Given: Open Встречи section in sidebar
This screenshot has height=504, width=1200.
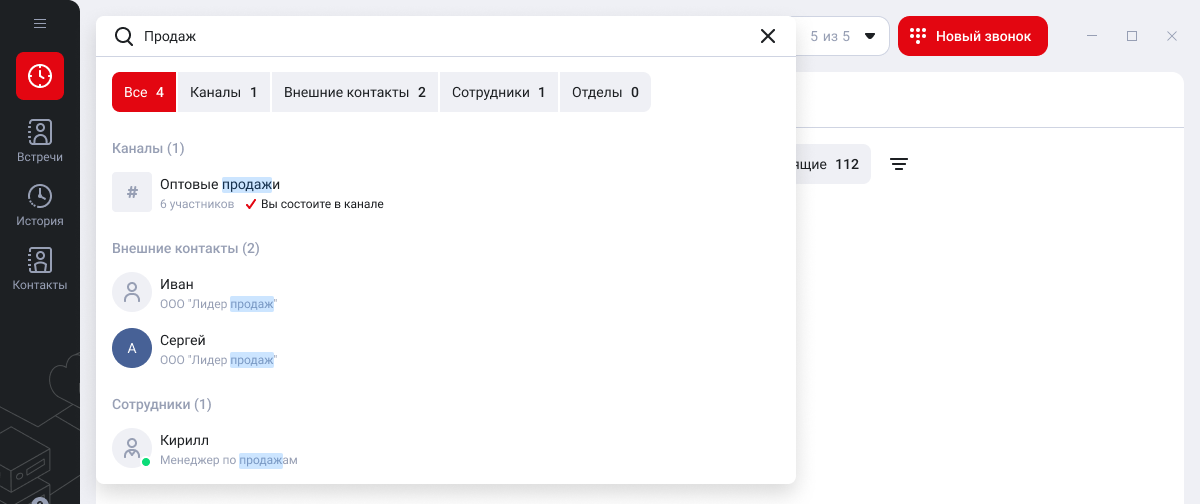Looking at the screenshot, I should pyautogui.click(x=40, y=141).
